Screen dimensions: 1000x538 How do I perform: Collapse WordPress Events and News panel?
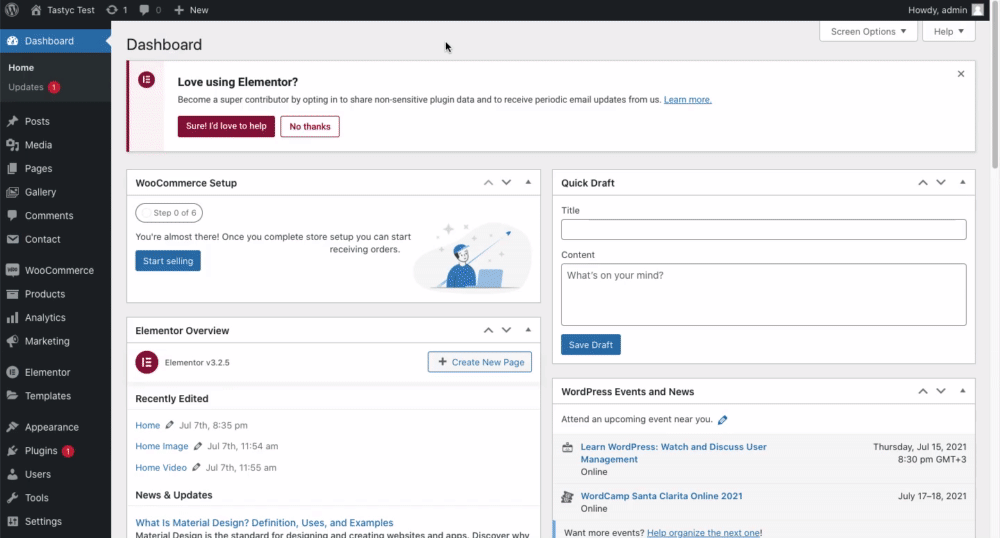click(962, 391)
